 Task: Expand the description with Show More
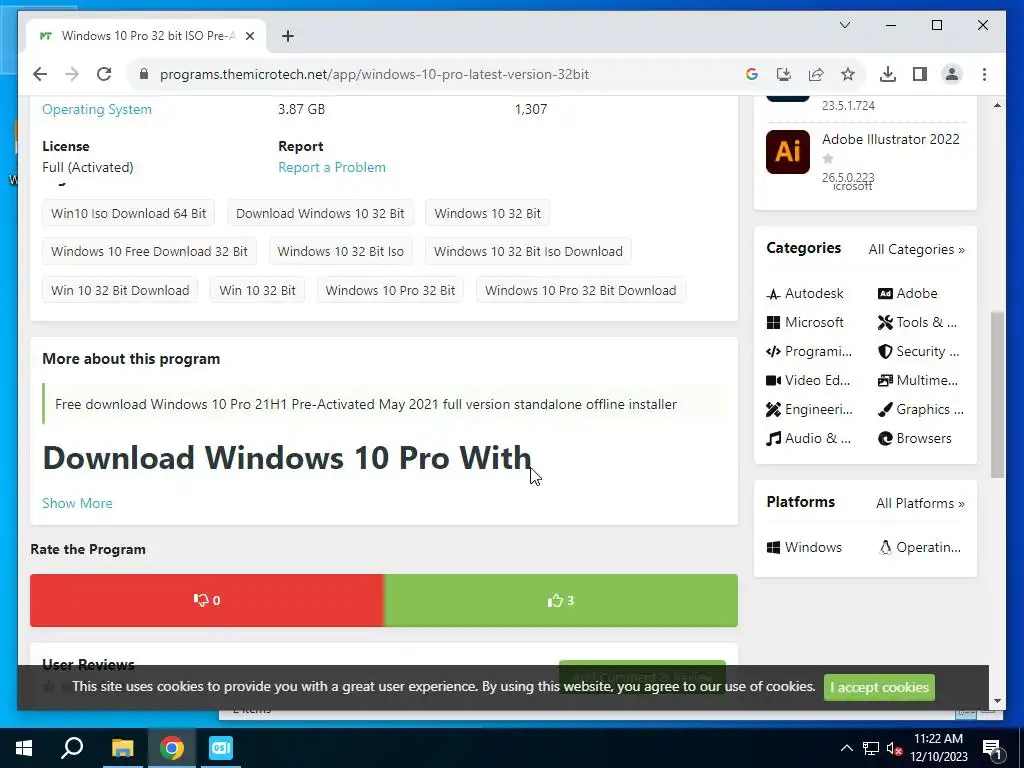(77, 504)
